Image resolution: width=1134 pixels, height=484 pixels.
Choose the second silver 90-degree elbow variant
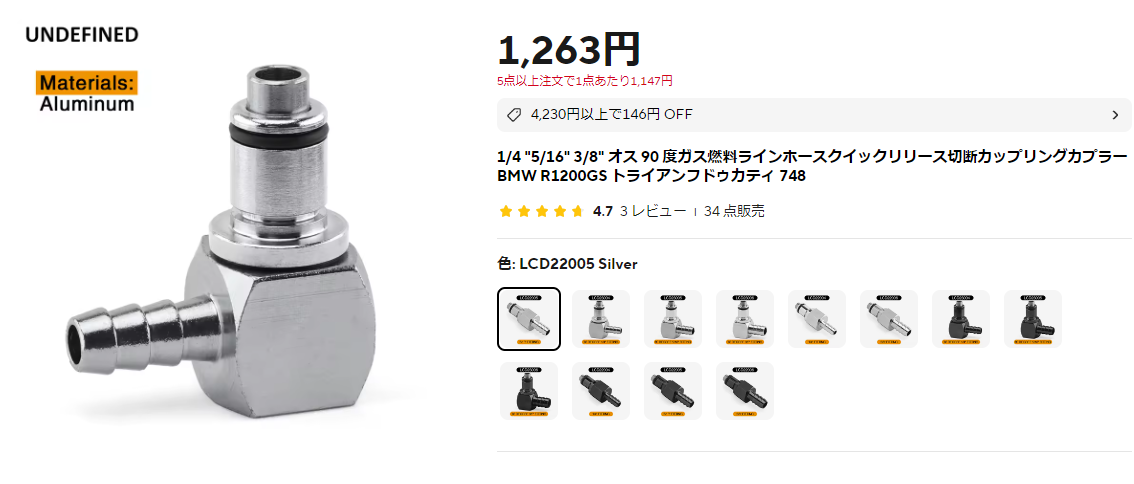[673, 319]
